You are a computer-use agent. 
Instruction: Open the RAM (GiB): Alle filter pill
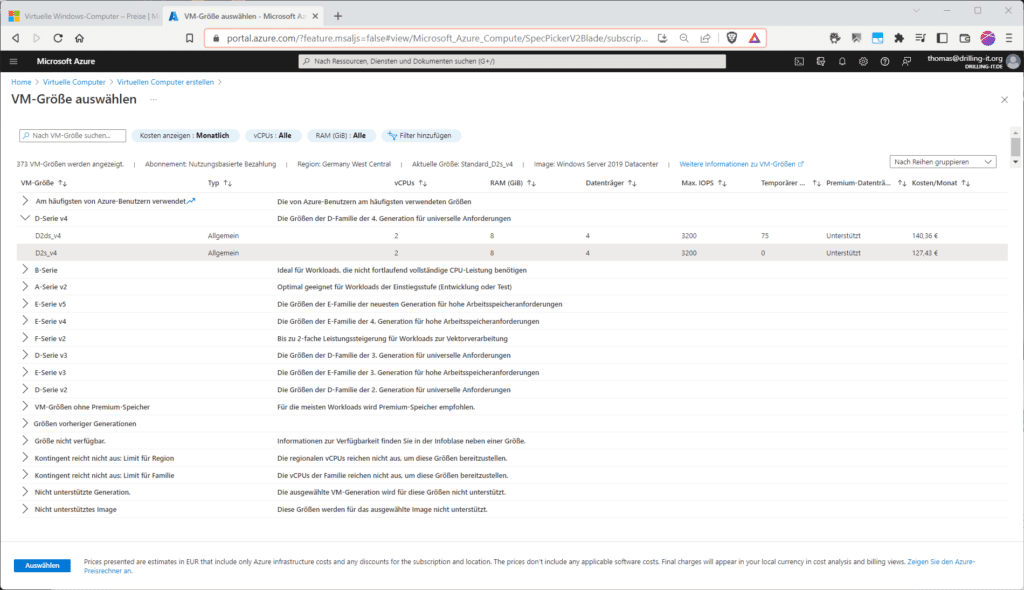340,136
